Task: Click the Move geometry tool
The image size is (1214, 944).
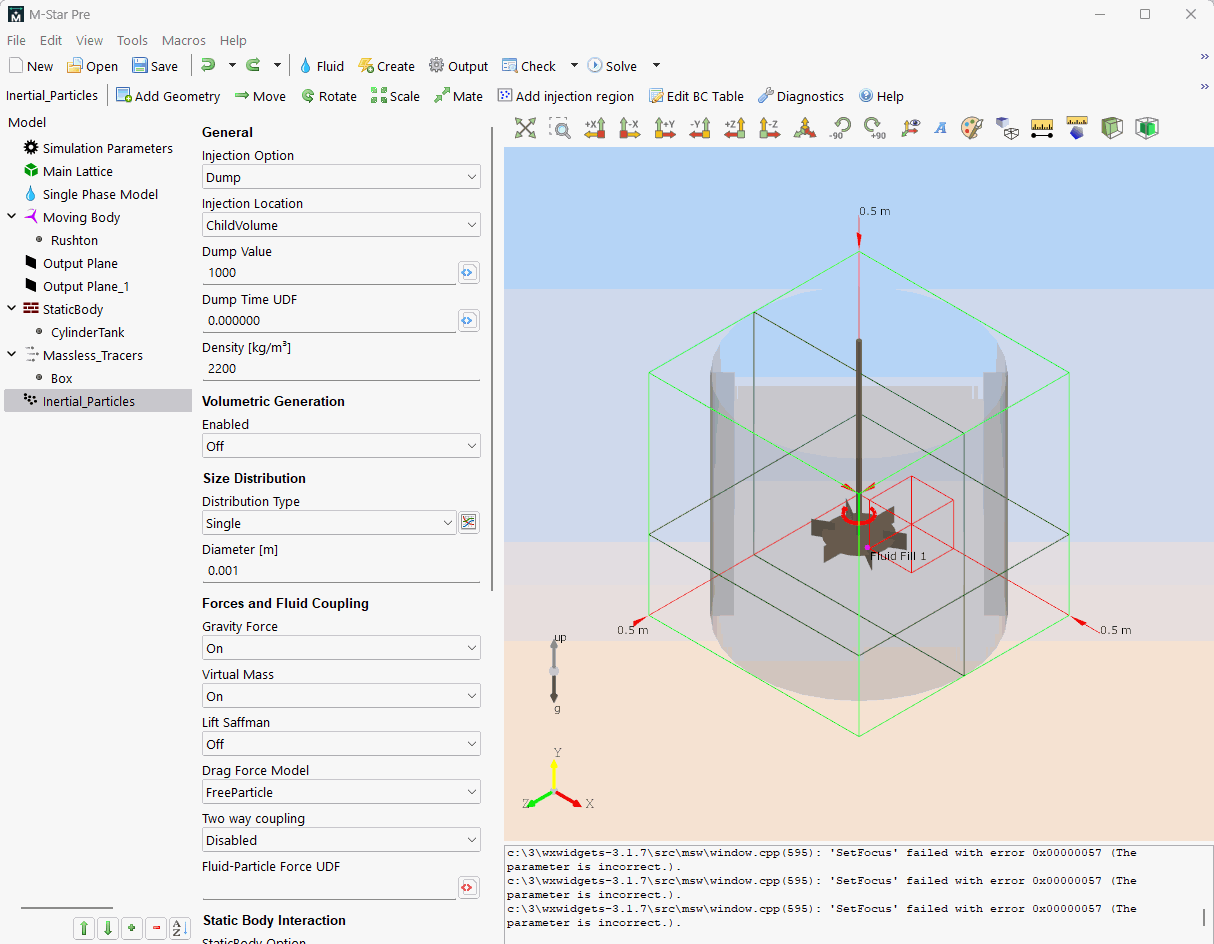Action: pyautogui.click(x=260, y=96)
